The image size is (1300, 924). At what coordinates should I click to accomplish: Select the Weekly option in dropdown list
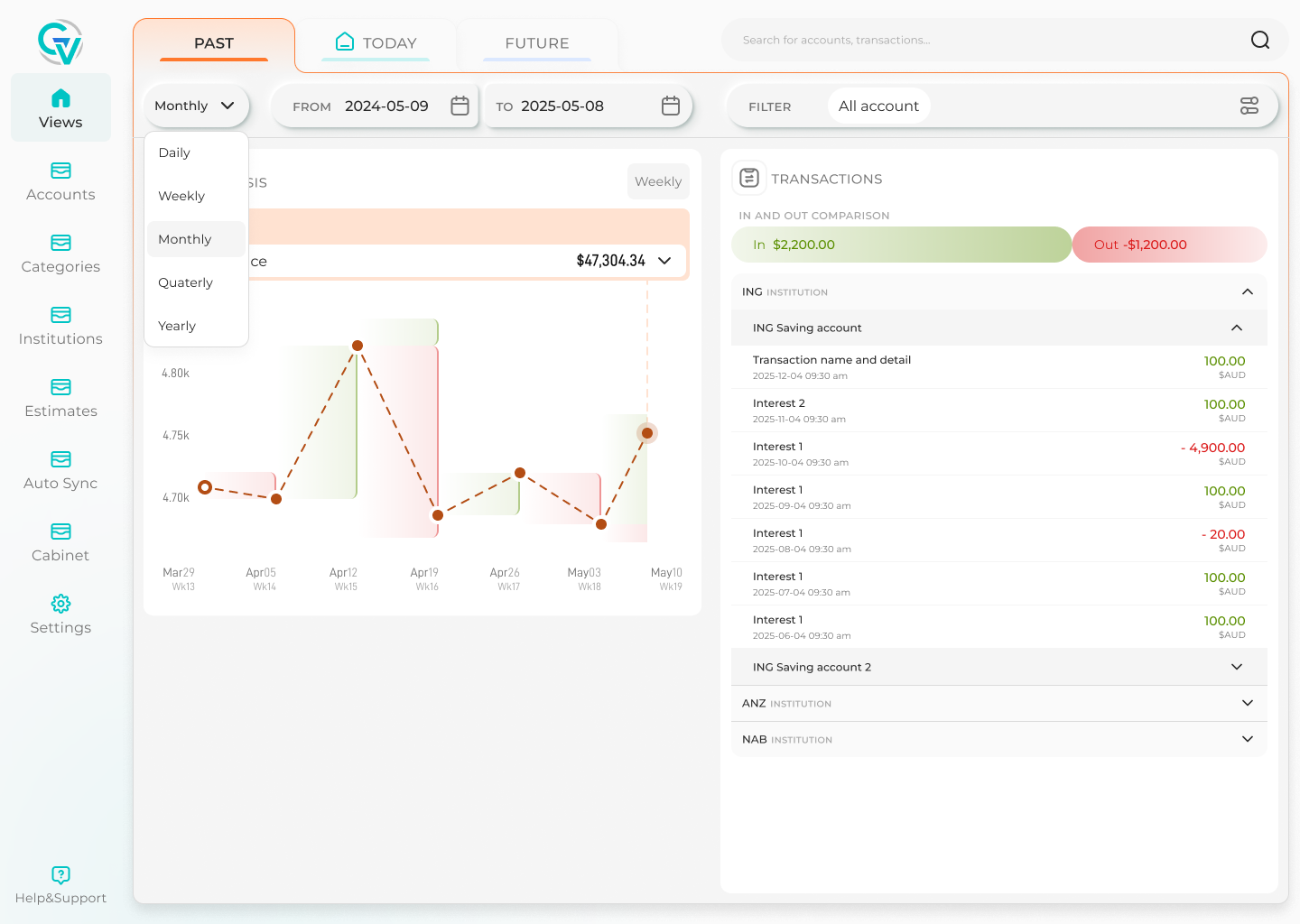196,196
